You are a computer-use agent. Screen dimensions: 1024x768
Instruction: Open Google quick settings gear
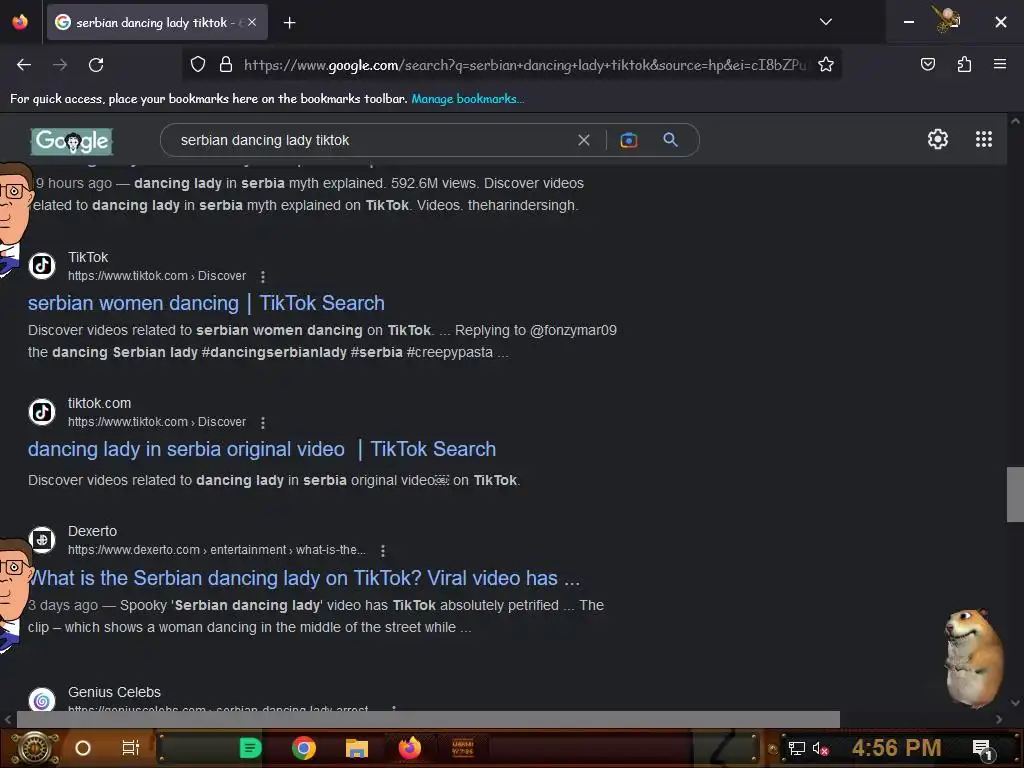(938, 139)
